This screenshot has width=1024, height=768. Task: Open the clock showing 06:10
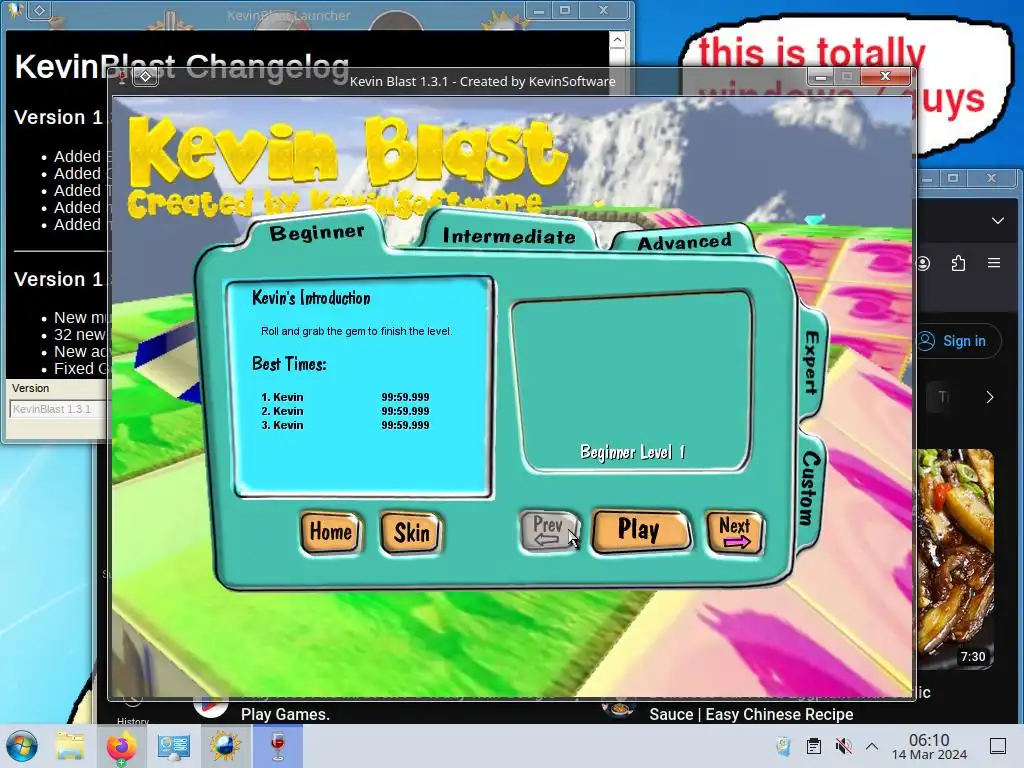[x=929, y=746]
